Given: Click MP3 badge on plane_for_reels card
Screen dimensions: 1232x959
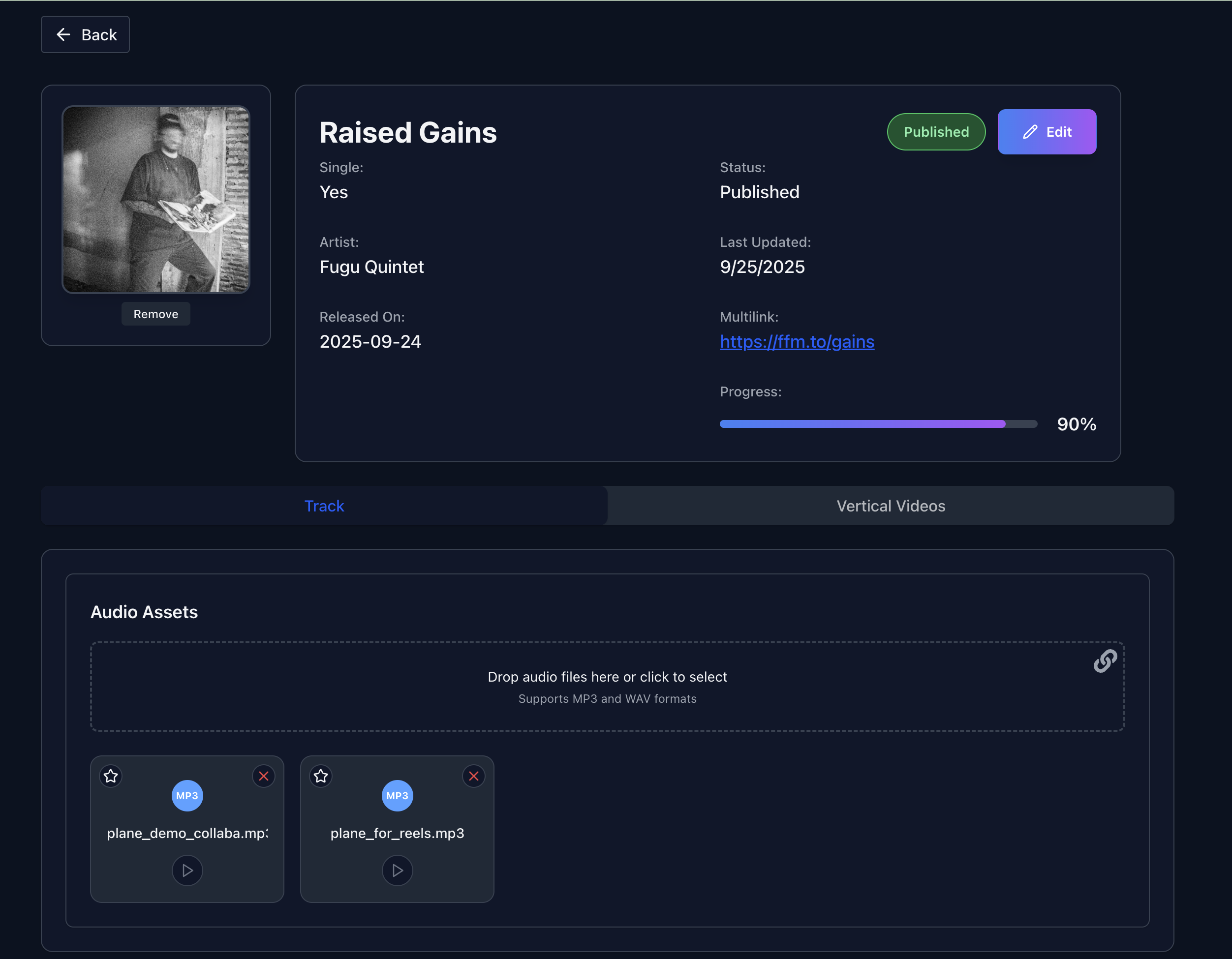Looking at the screenshot, I should tap(397, 796).
